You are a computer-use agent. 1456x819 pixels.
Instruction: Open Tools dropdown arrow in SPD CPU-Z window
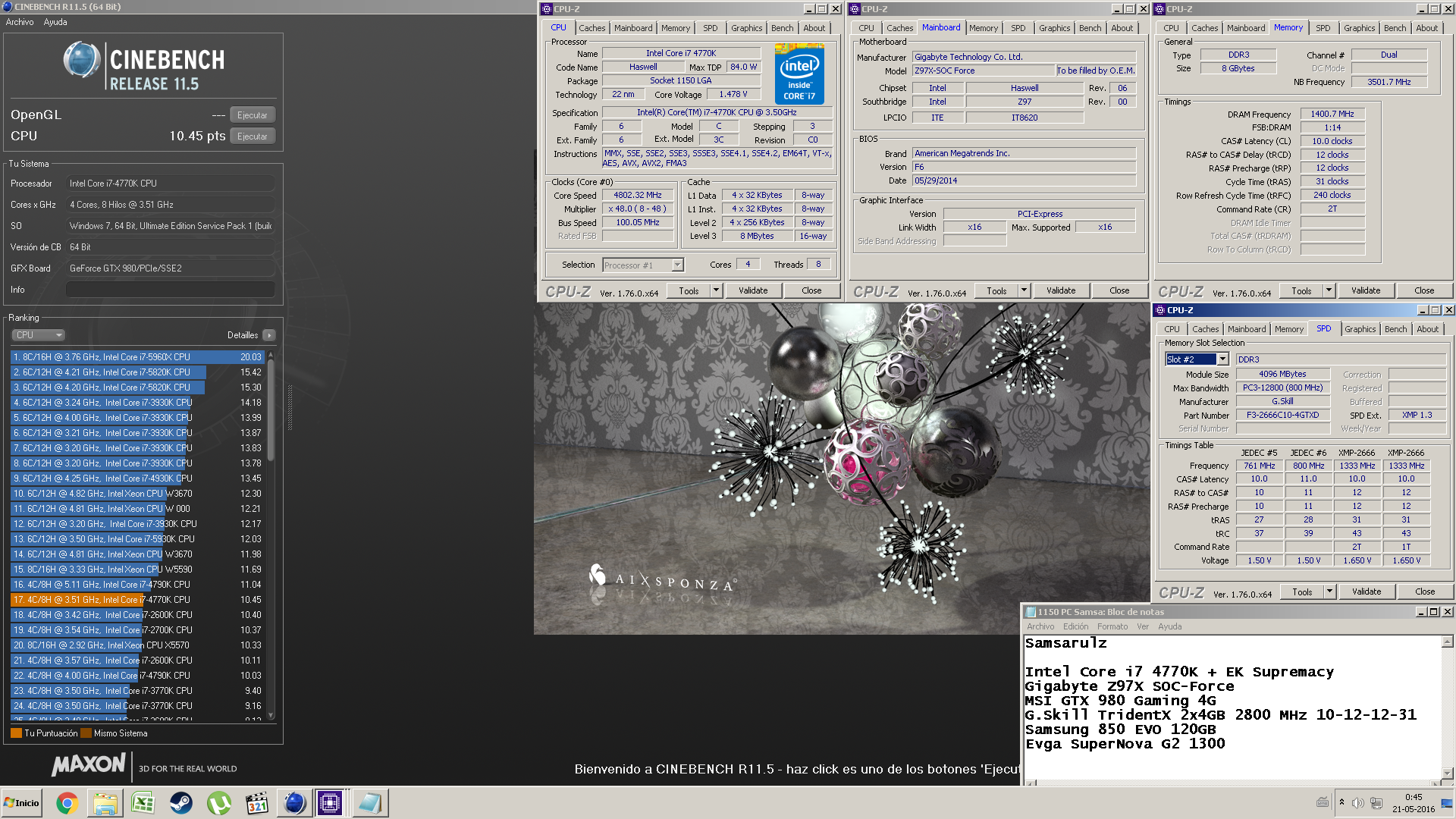(x=1329, y=591)
